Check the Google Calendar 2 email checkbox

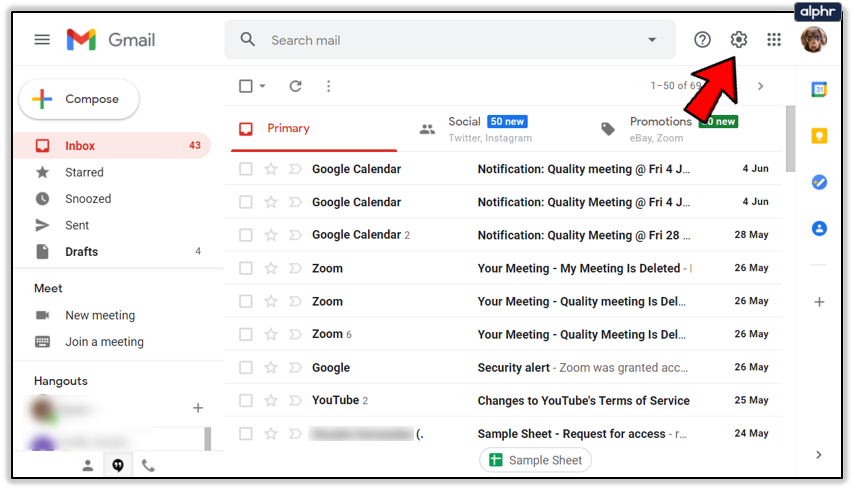click(246, 235)
